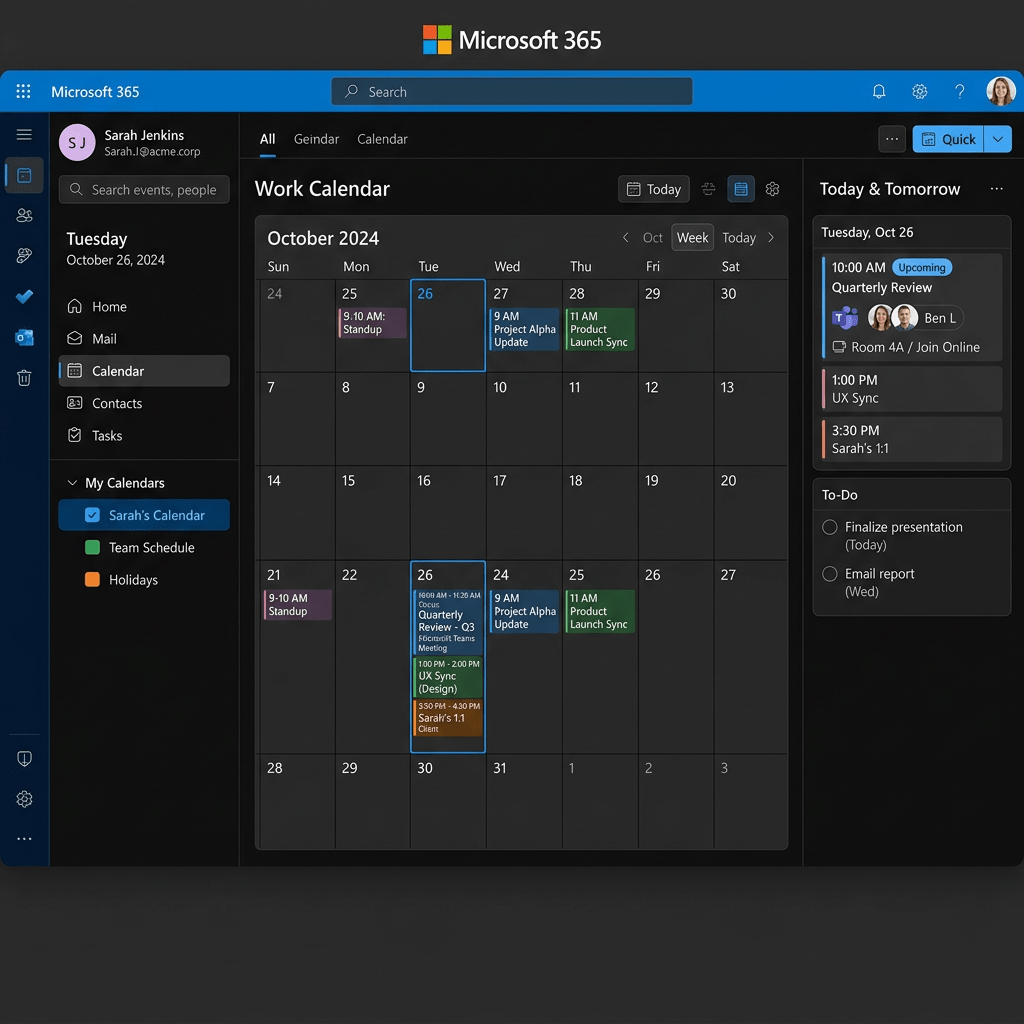Open the Work Calendar settings gear
Screen dimensions: 1024x1024
coord(773,189)
